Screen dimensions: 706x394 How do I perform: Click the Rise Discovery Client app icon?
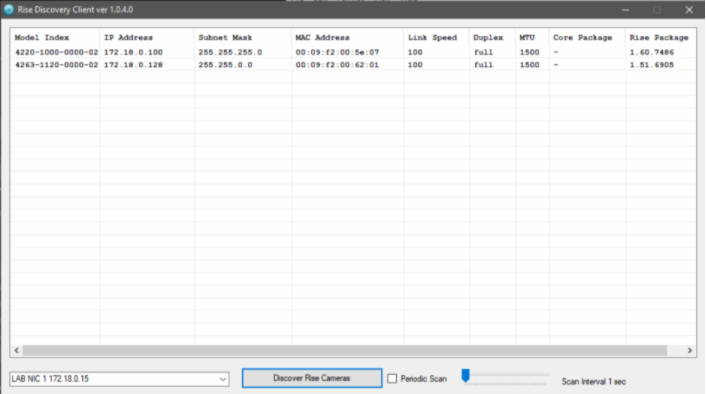coord(9,9)
